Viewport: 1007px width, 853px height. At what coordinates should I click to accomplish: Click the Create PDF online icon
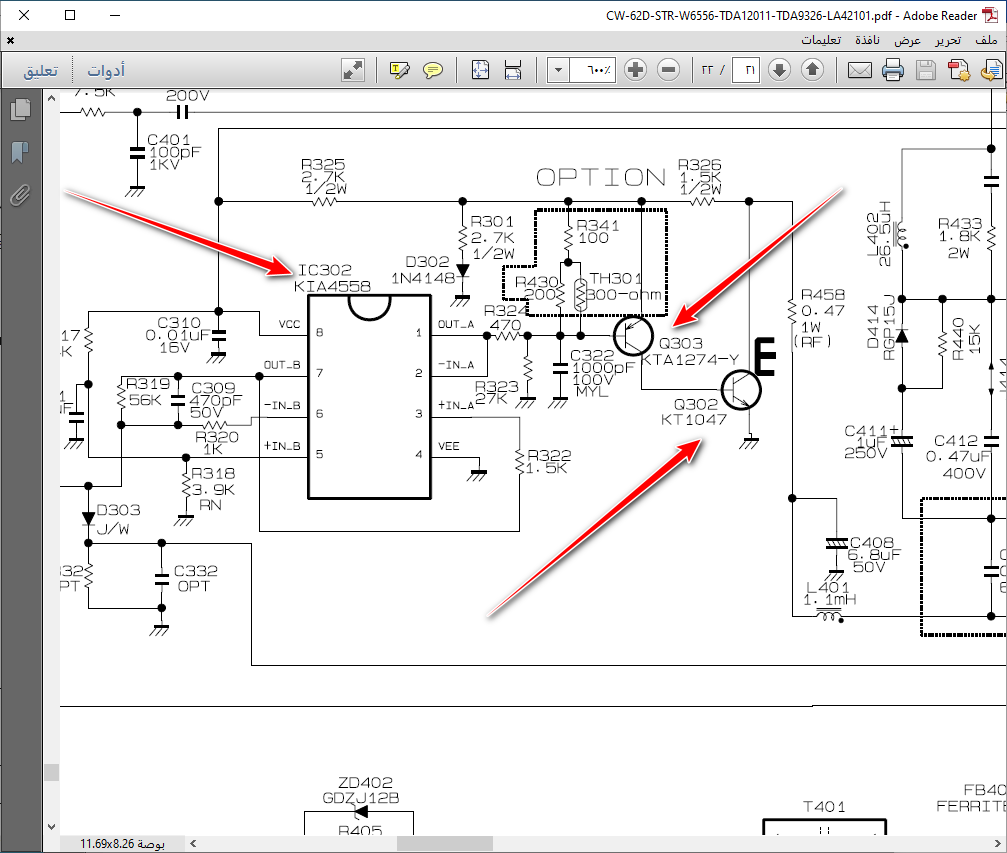point(959,70)
